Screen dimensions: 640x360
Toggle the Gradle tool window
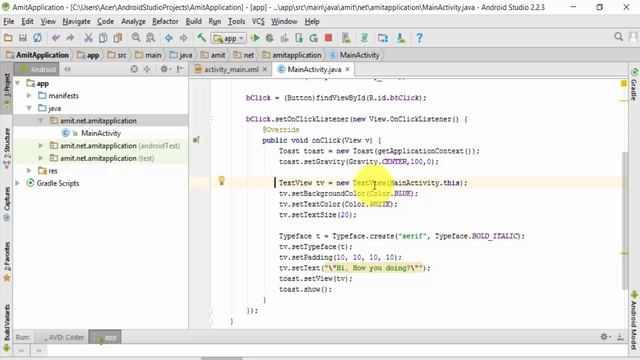pyautogui.click(x=634, y=84)
